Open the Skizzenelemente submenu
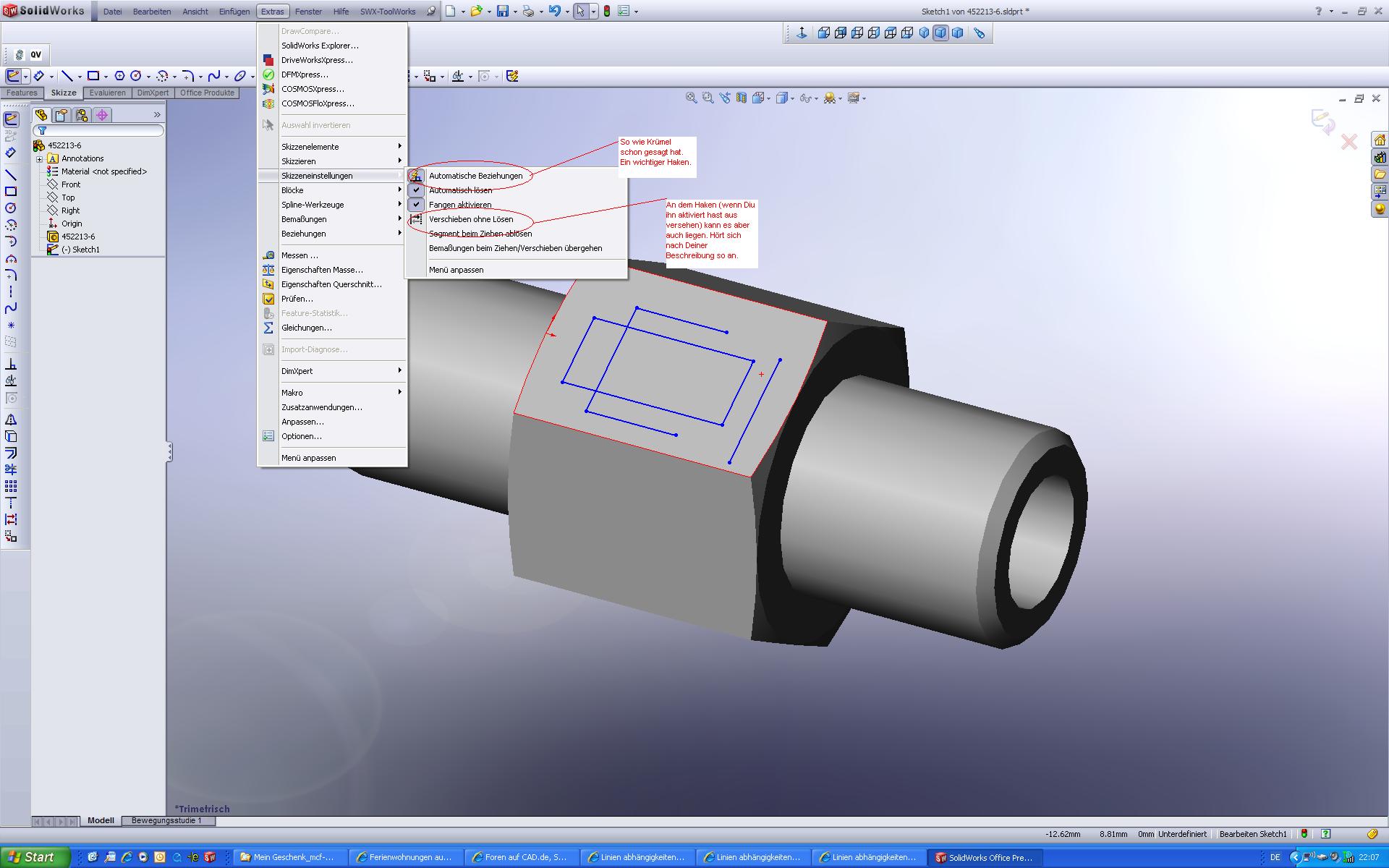Screen dimensions: 1389x868 333,147
